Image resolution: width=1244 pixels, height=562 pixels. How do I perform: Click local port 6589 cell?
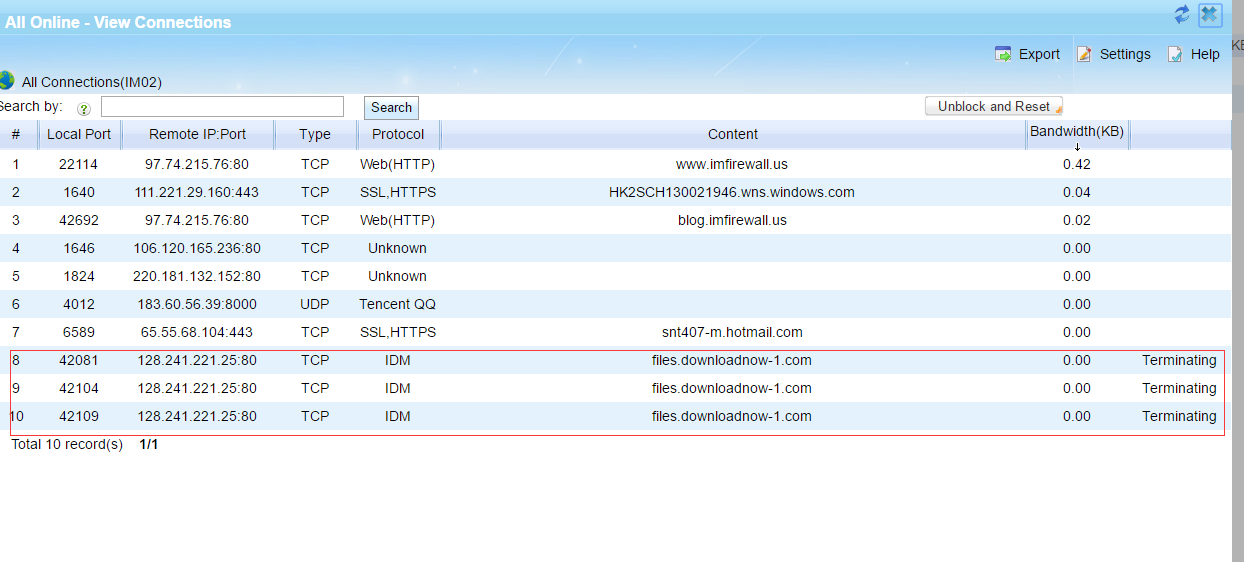click(79, 332)
